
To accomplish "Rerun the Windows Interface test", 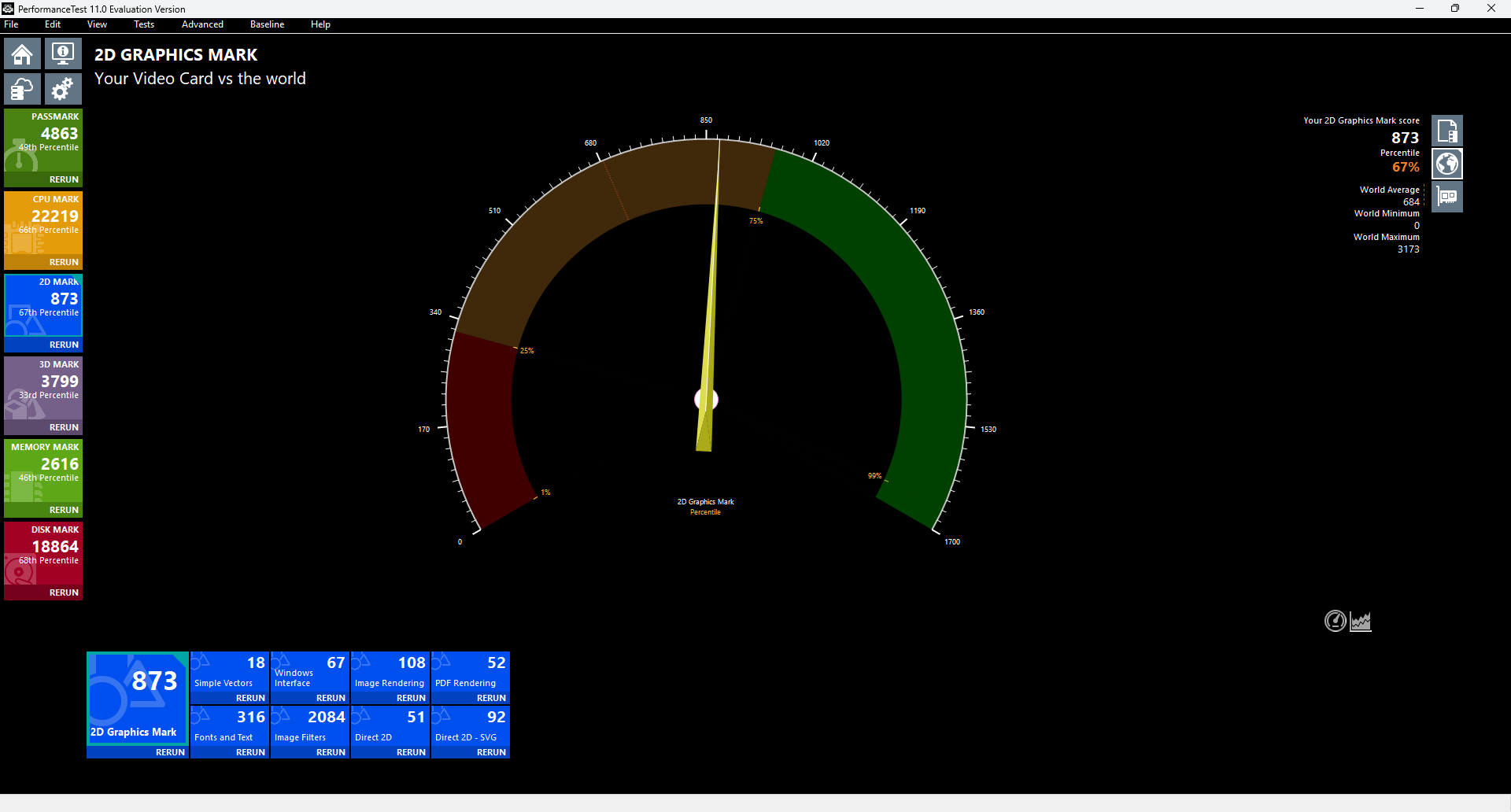I will click(x=331, y=698).
